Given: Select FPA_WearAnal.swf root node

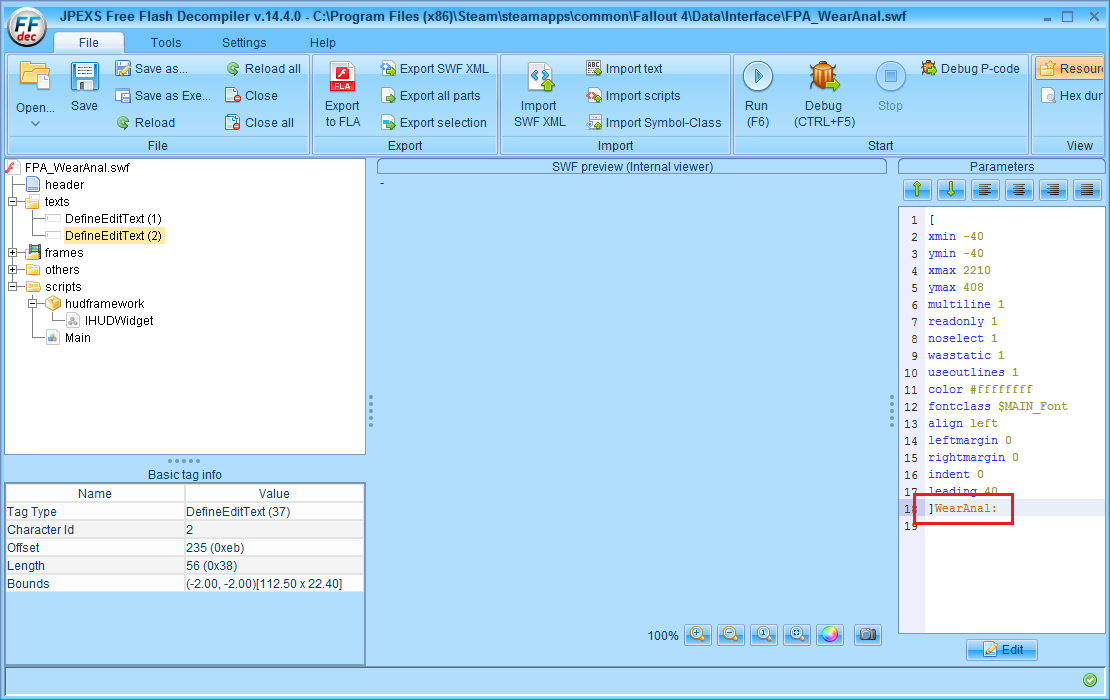Looking at the screenshot, I should click(77, 168).
